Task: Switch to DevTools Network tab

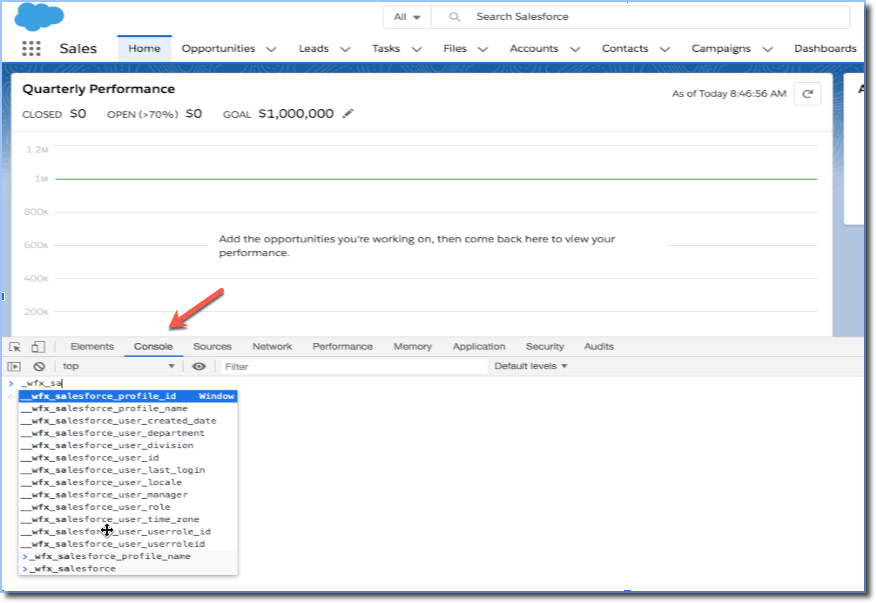Action: pyautogui.click(x=272, y=346)
